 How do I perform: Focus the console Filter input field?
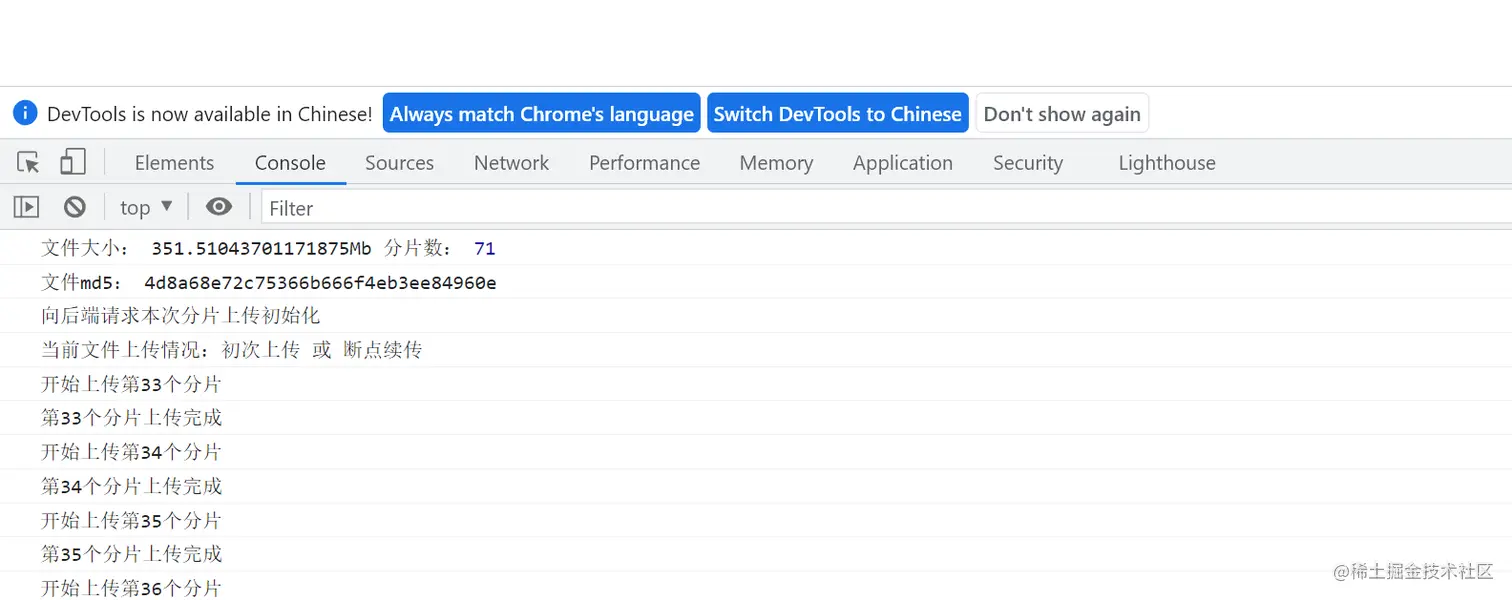click(880, 208)
